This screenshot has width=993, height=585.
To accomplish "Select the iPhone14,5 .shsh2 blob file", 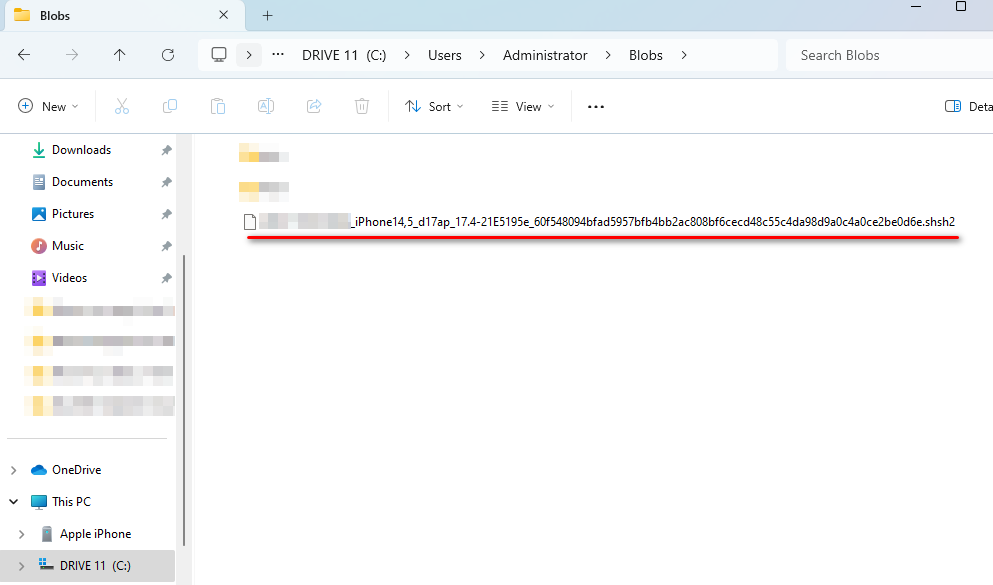I will (600, 222).
